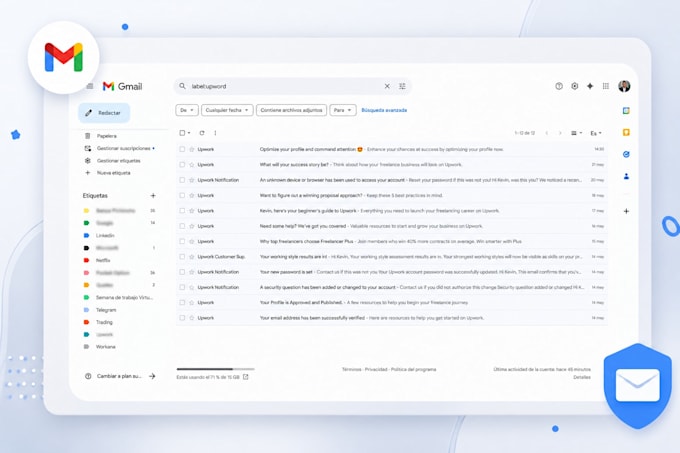Click the arrow beside Cambiar a plan
This screenshot has height=453, width=680.
tap(152, 376)
